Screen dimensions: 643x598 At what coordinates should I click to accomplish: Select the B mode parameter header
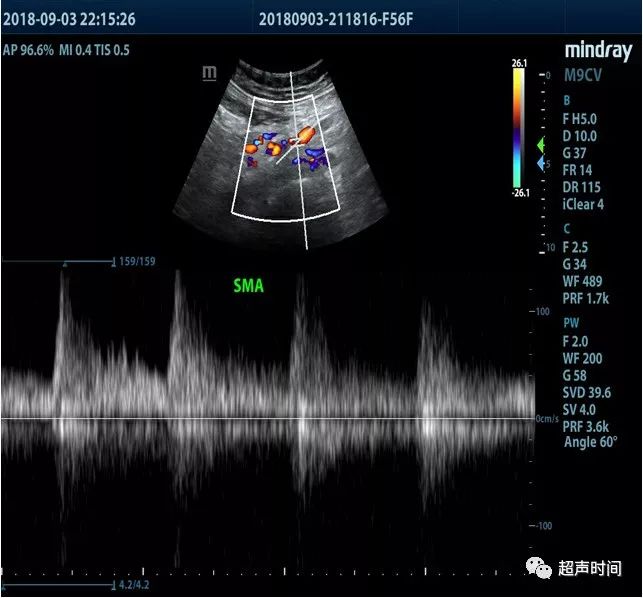(567, 100)
